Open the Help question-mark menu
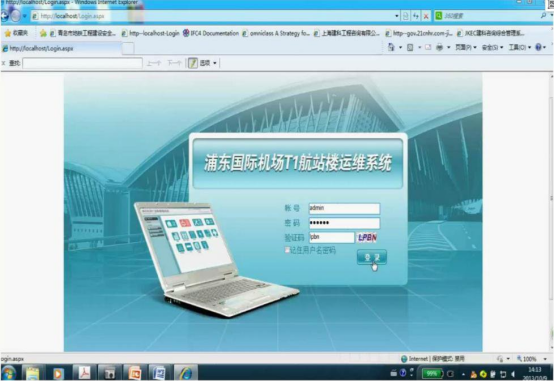 click(x=541, y=47)
